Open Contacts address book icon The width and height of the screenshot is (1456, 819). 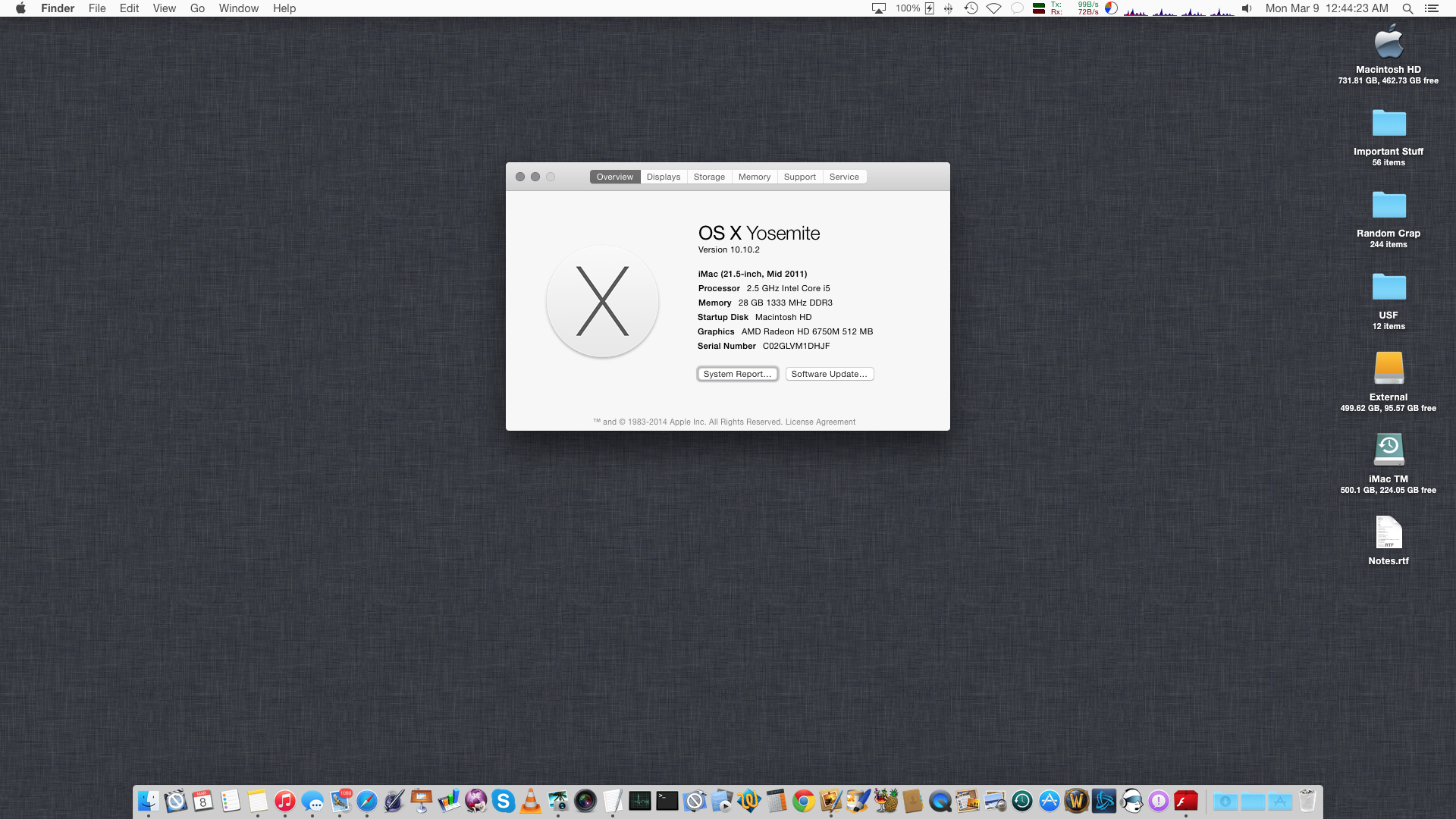(x=913, y=801)
